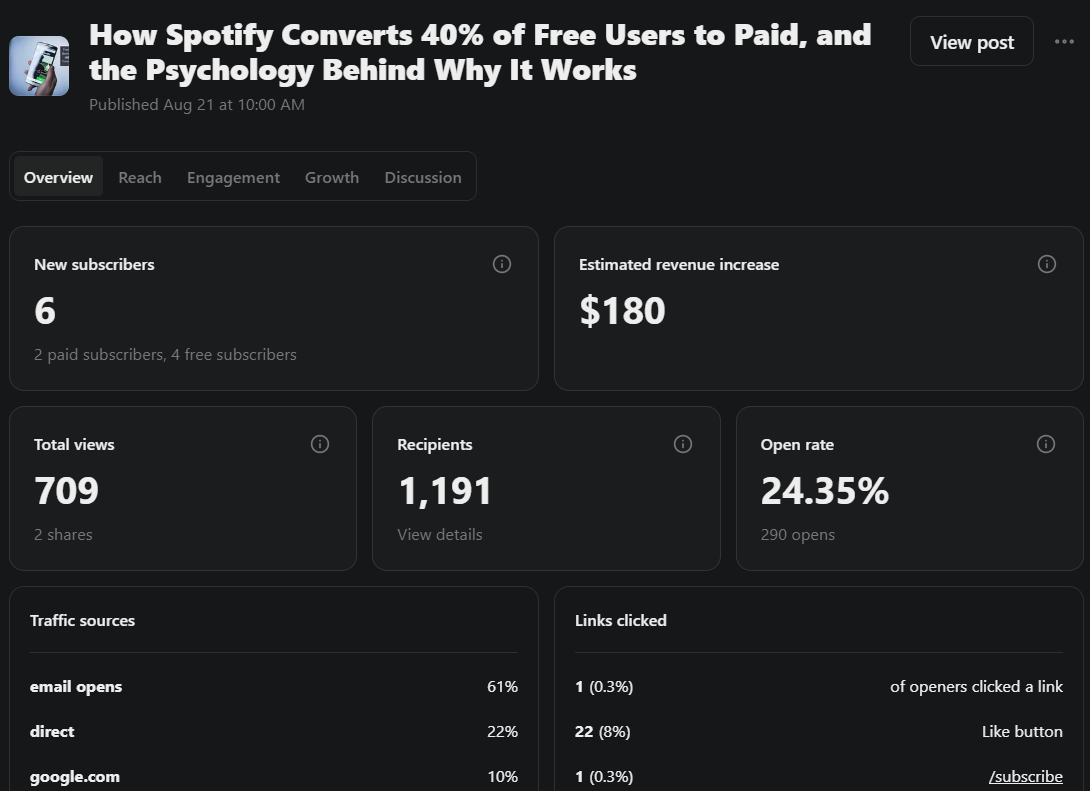Open the Discussion tab
1090x791 pixels.
423,177
